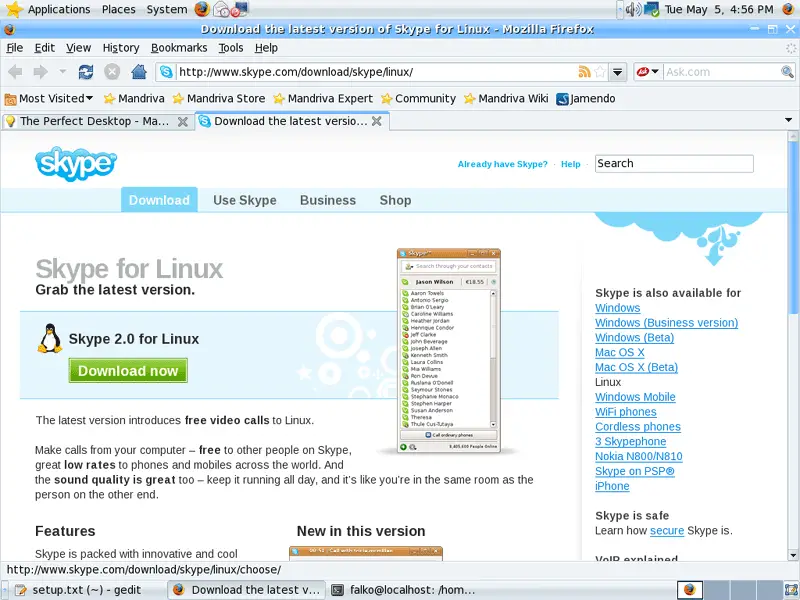Open the recent pages history dropdown arrow
Screen dimensions: 800x600
click(63, 72)
